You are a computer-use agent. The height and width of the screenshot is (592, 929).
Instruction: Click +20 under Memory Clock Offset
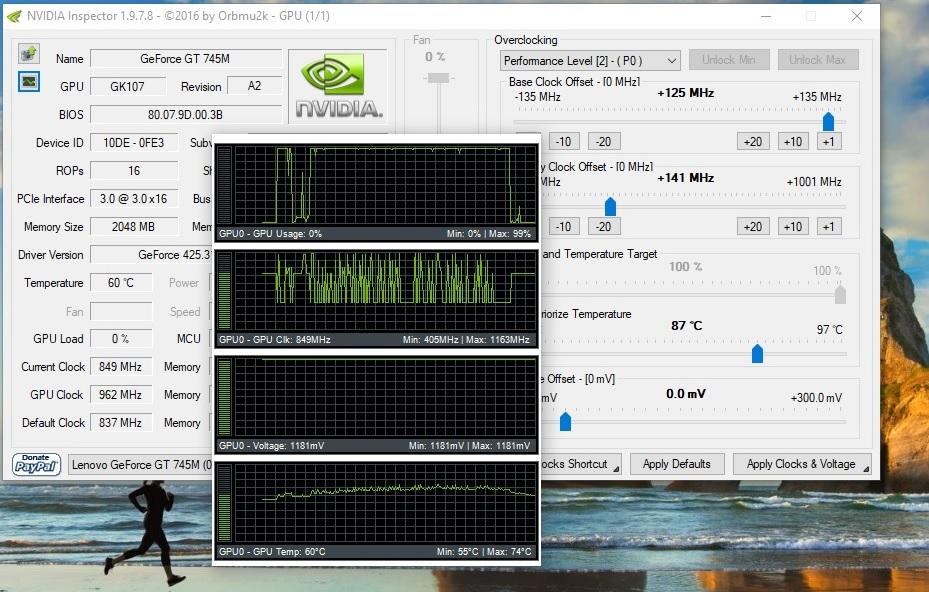[753, 226]
